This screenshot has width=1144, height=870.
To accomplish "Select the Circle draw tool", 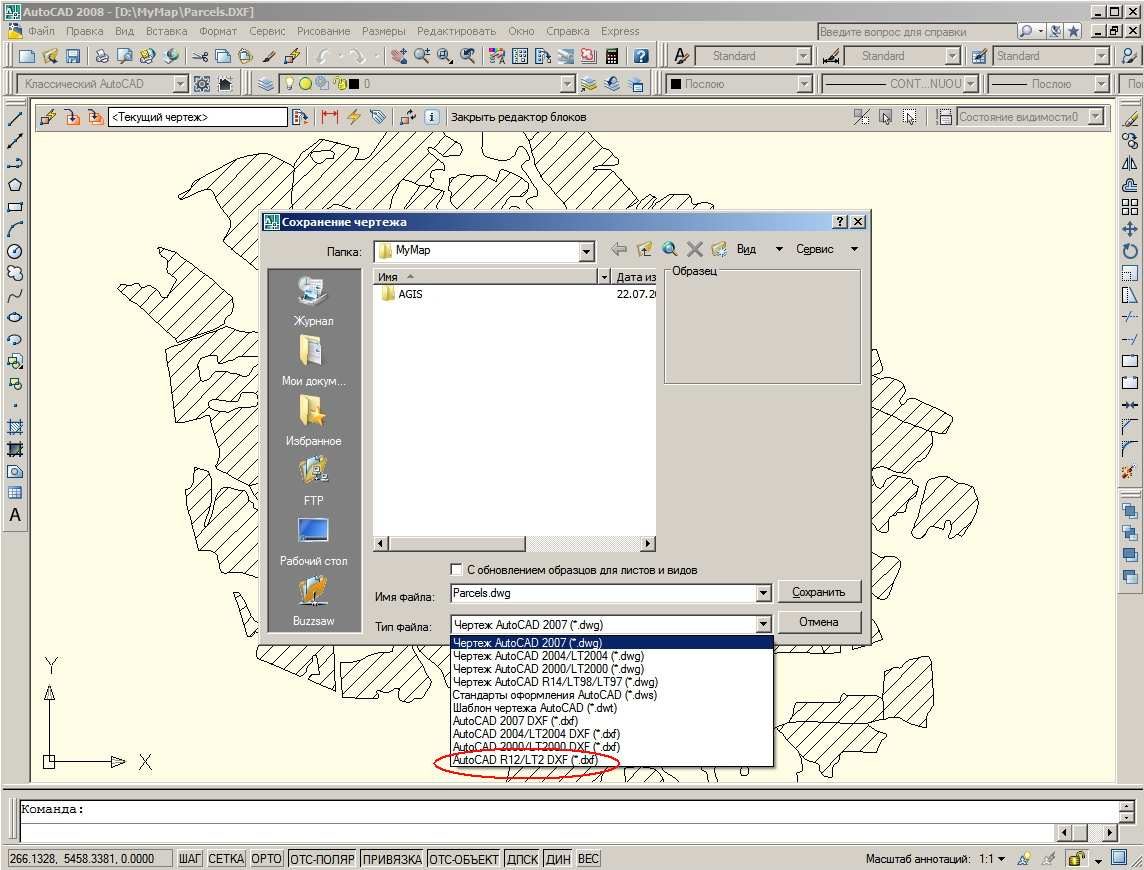I will click(x=15, y=251).
